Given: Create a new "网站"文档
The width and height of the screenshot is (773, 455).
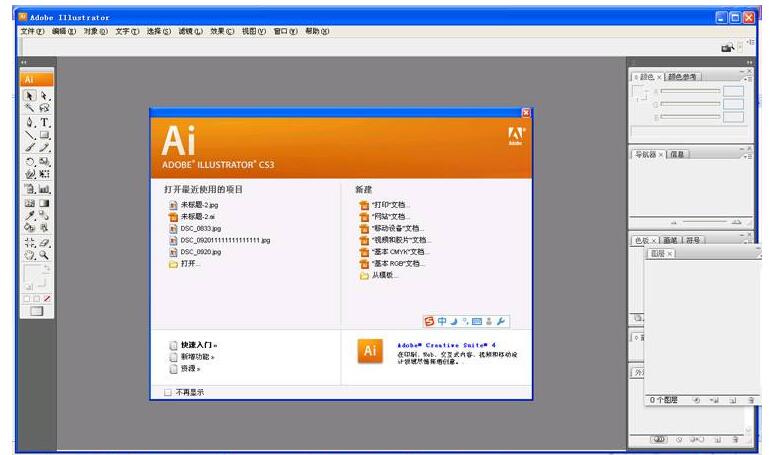Looking at the screenshot, I should 385,216.
